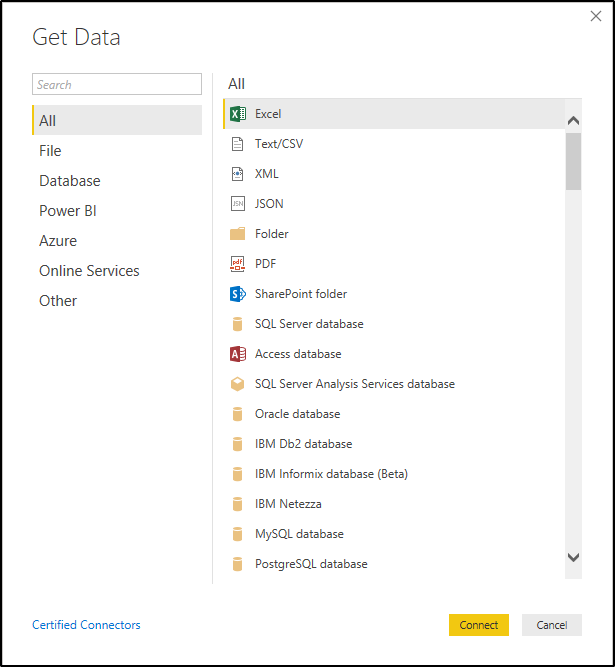
Task: Choose the JSON file icon
Action: pos(238,204)
